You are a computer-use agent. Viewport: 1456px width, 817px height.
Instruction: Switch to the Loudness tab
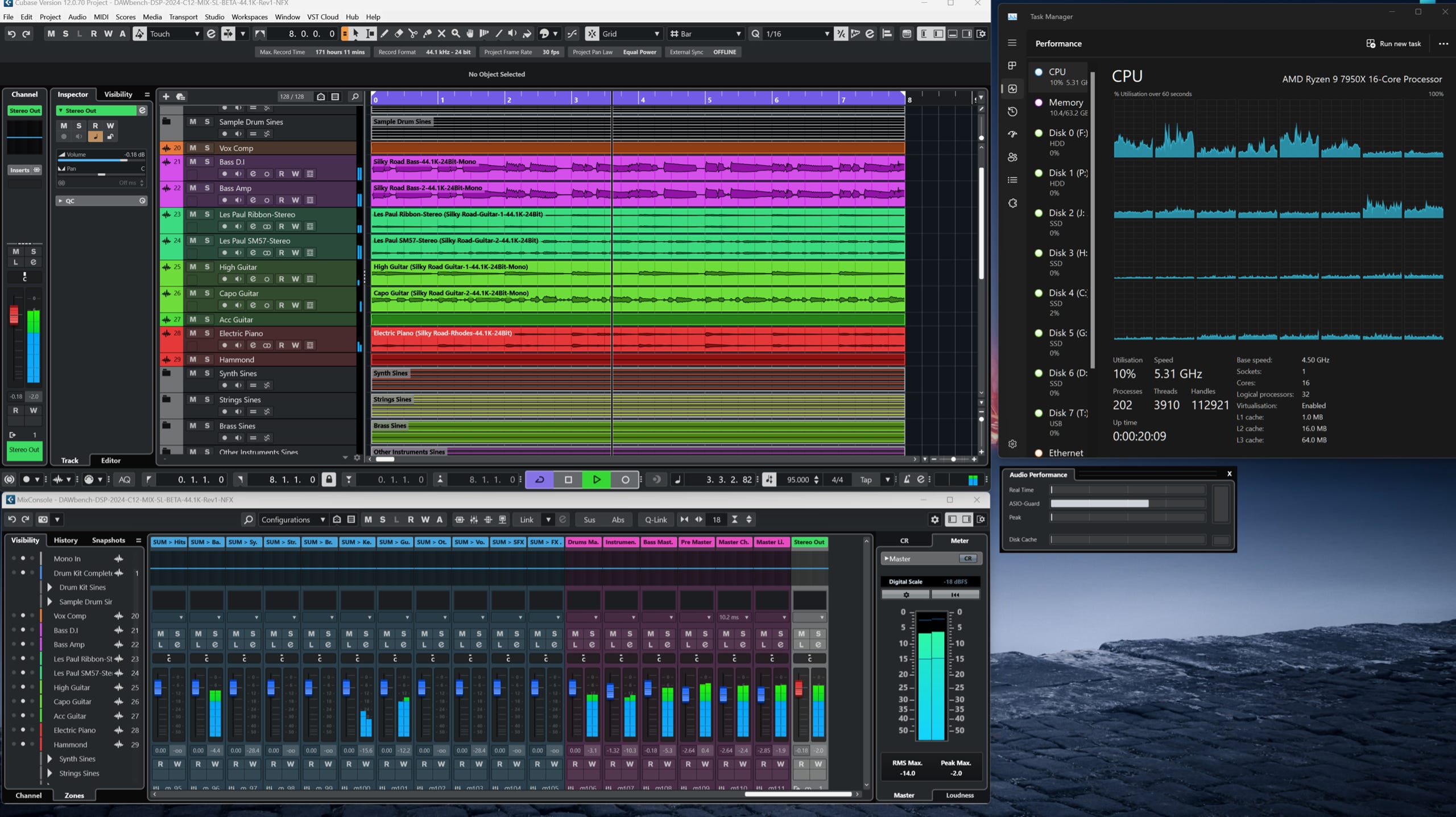pos(959,795)
